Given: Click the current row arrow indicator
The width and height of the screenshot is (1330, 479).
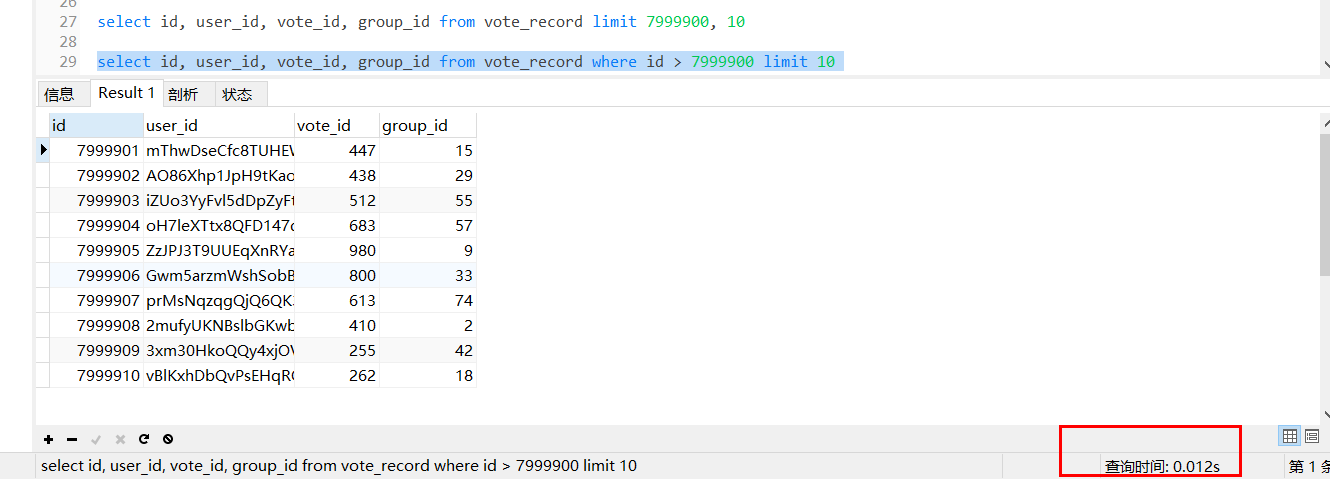Looking at the screenshot, I should click(43, 150).
